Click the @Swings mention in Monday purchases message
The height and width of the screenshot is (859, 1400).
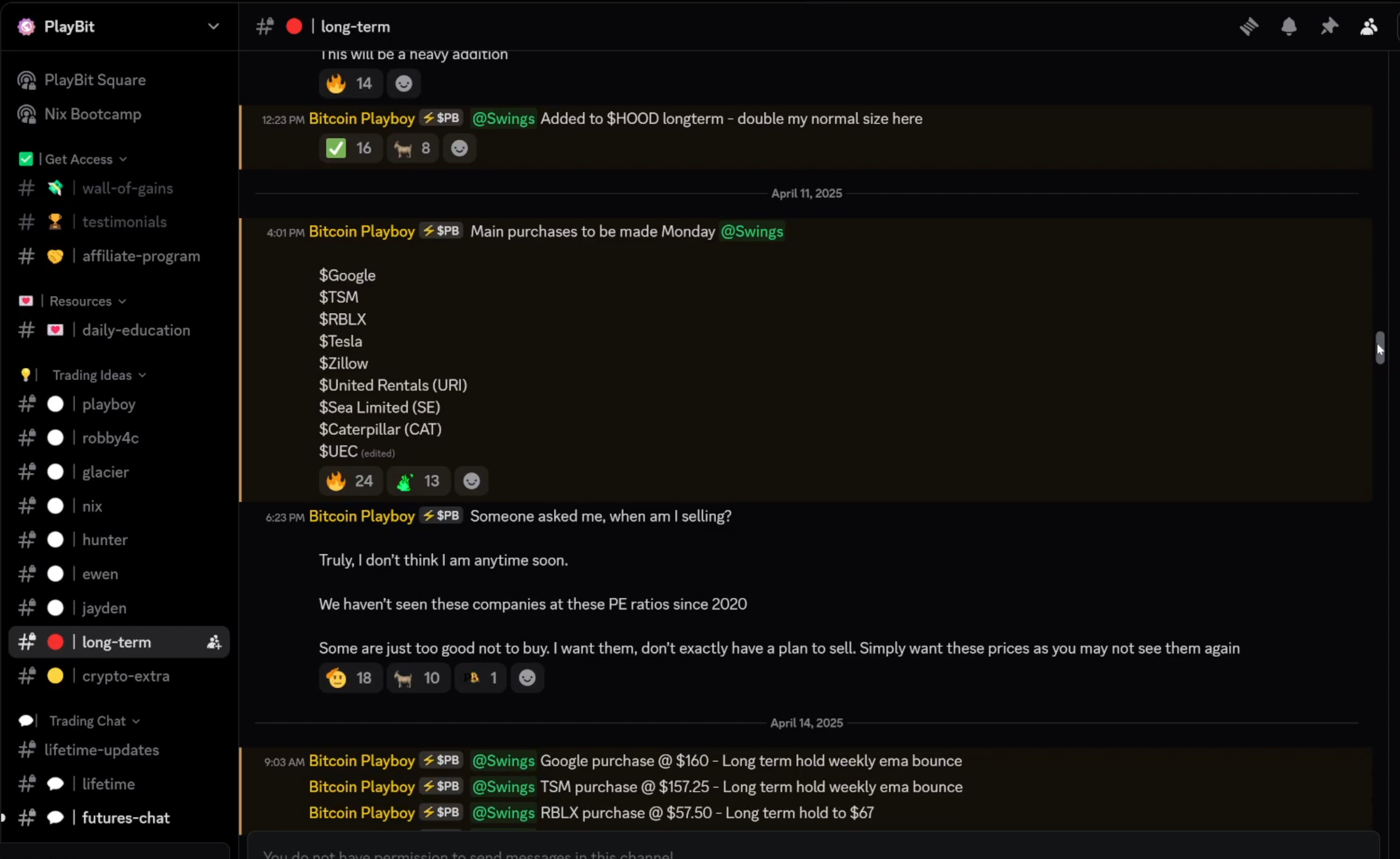pos(751,231)
